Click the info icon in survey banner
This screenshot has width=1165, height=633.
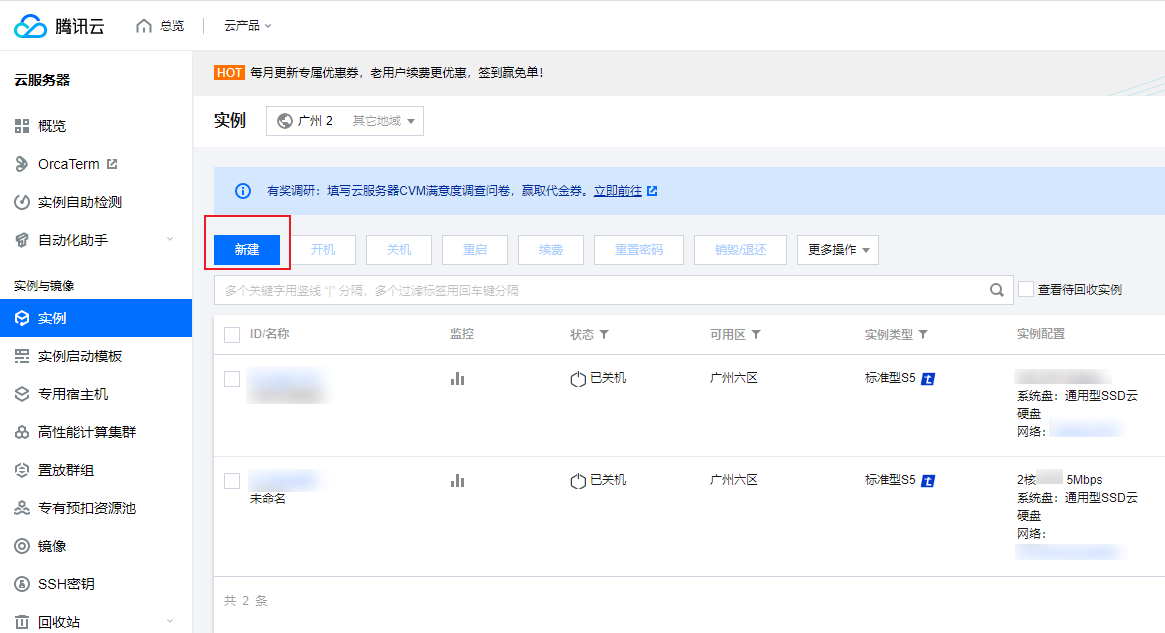click(x=243, y=191)
